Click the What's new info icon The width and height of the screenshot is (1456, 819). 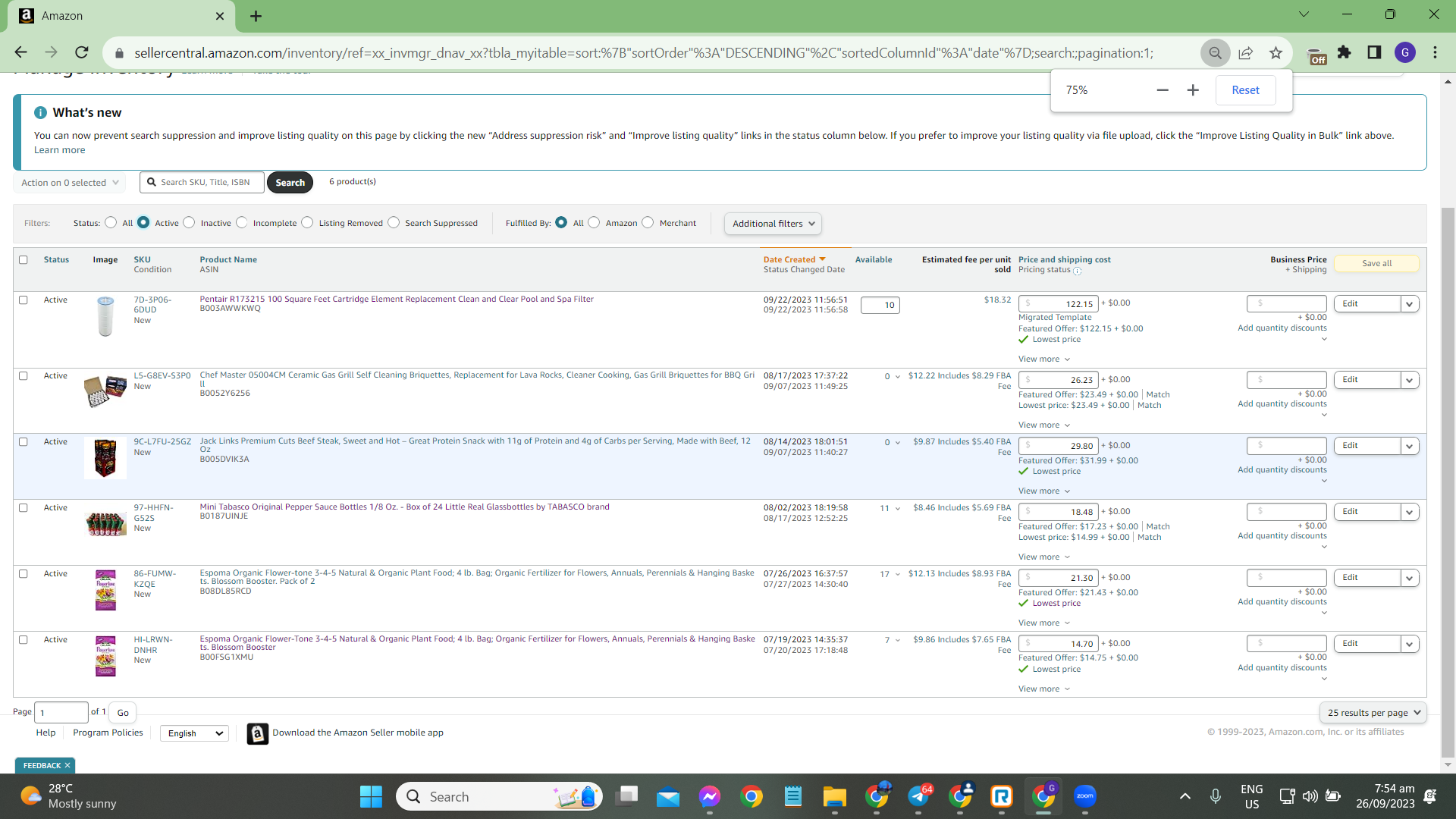(40, 112)
